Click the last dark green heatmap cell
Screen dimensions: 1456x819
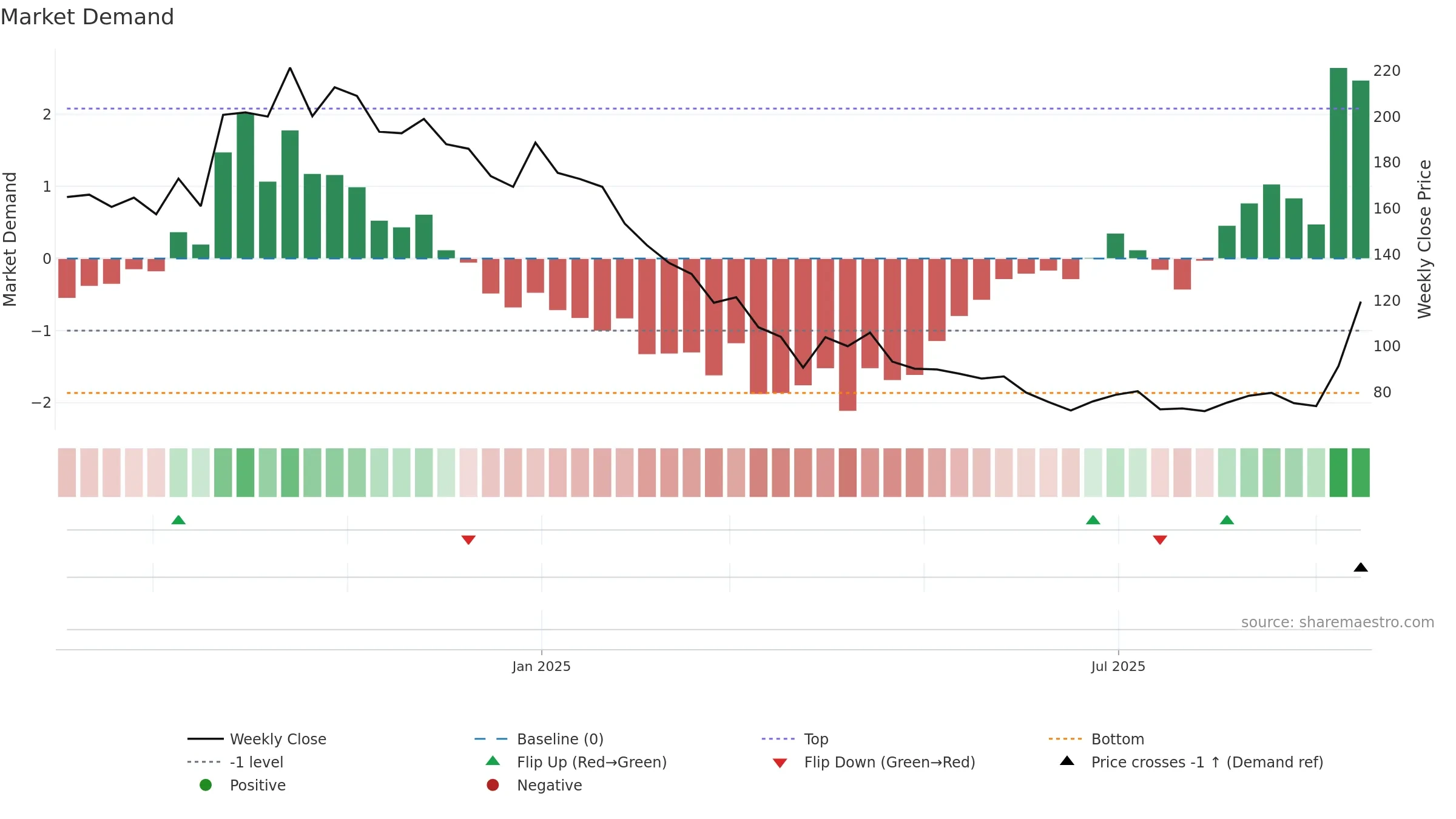[x=1361, y=473]
